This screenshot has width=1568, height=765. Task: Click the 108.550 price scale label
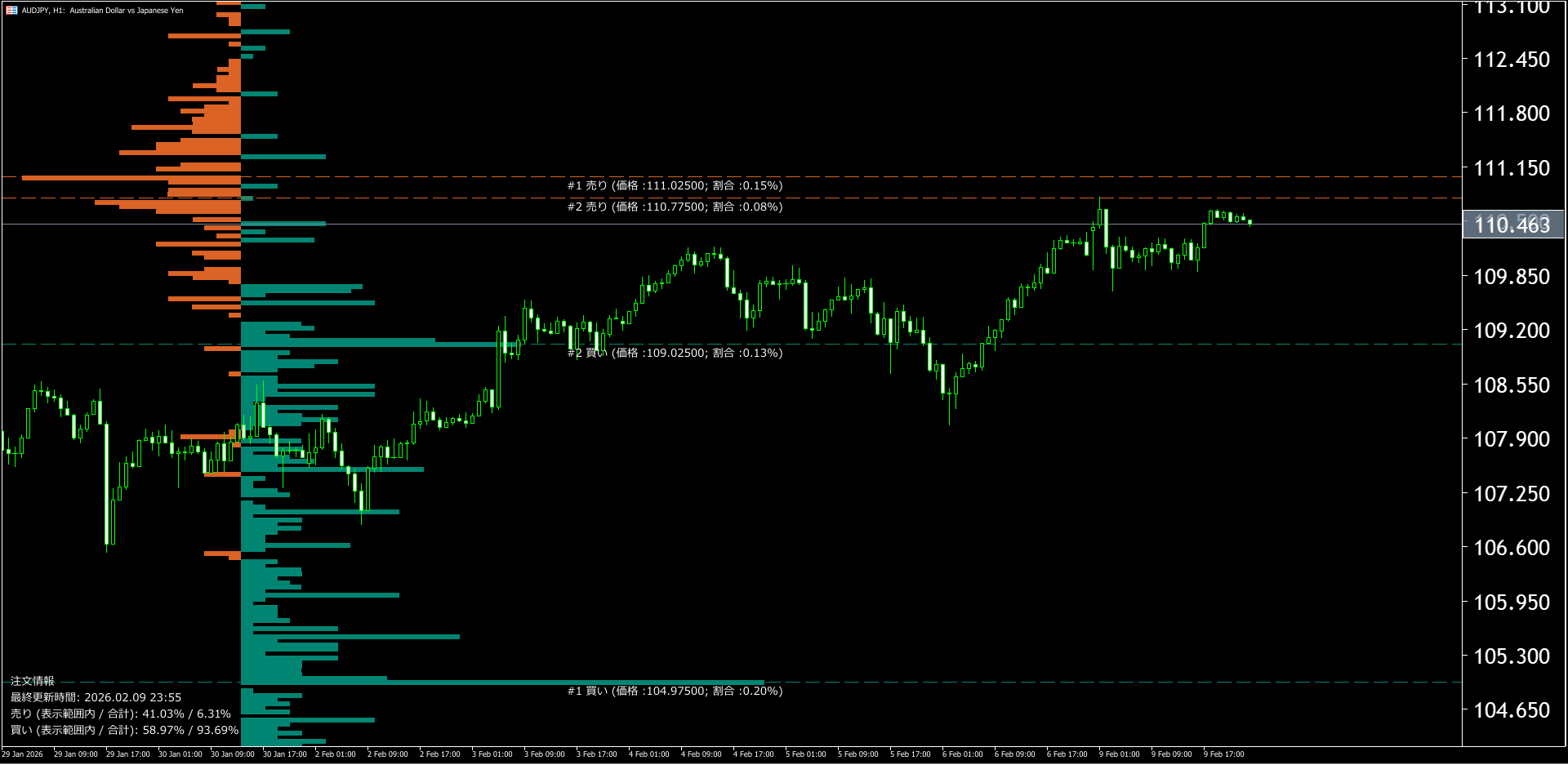1512,385
